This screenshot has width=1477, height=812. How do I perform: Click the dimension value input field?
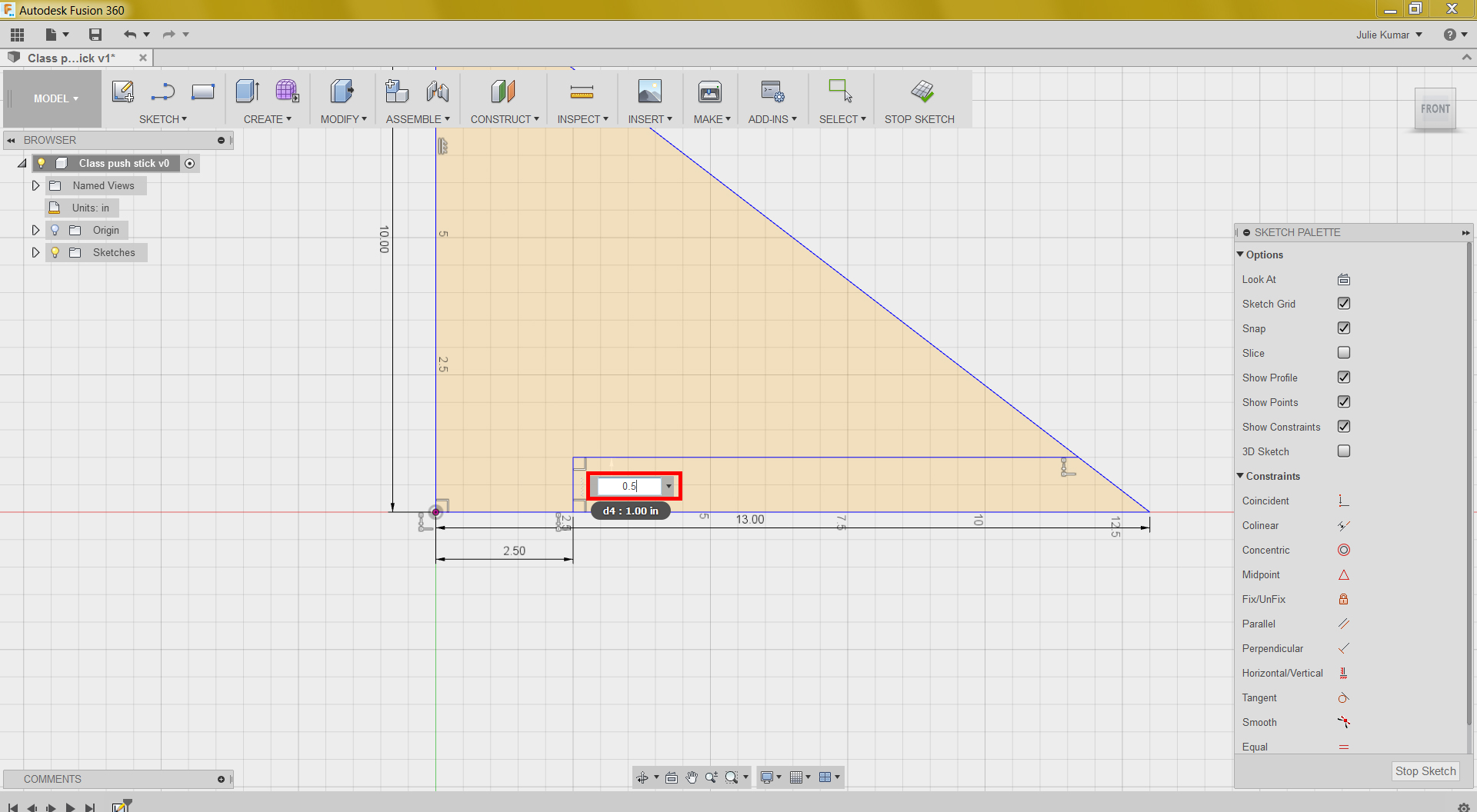click(629, 486)
